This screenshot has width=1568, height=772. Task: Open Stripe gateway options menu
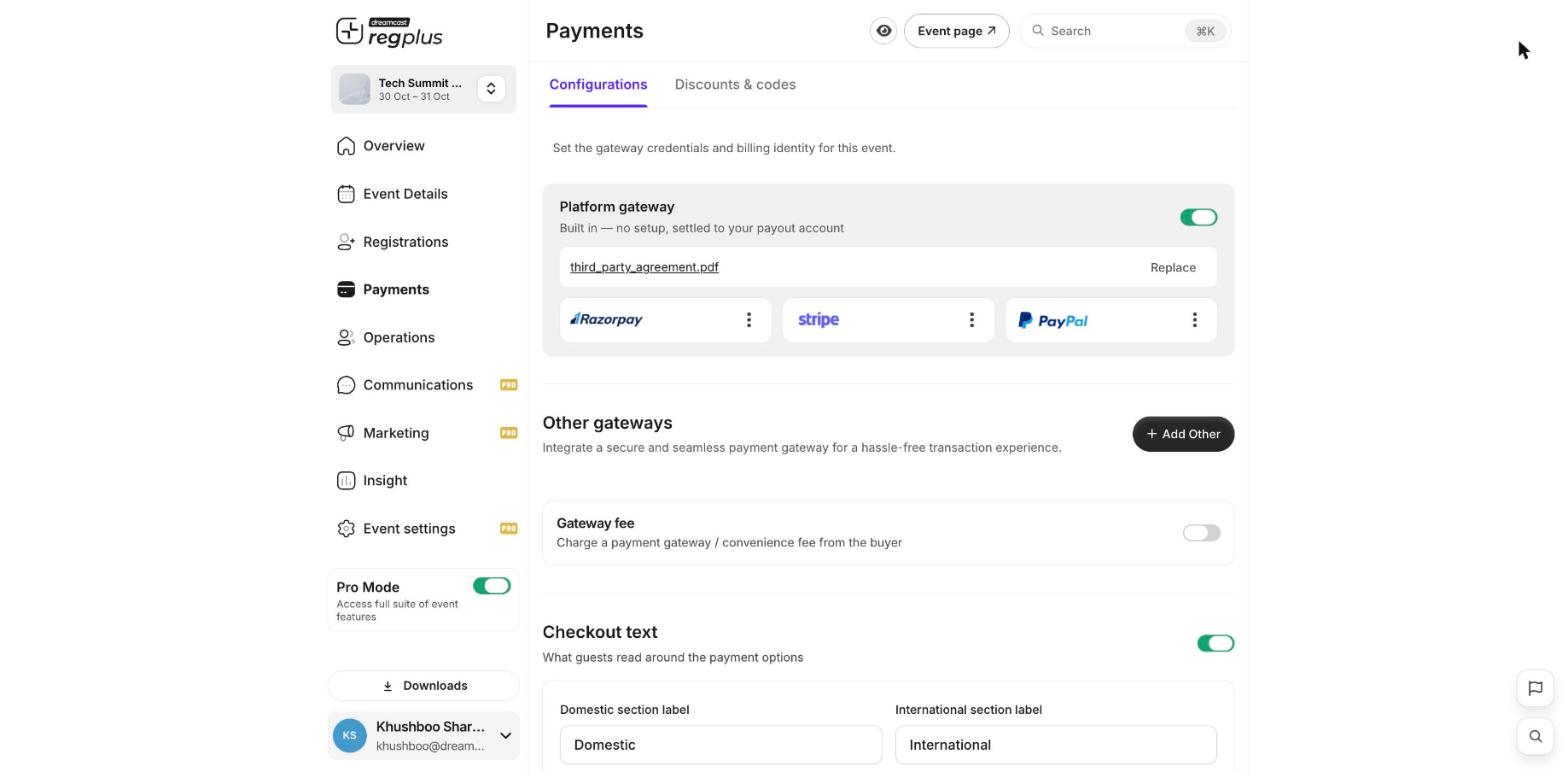[x=972, y=320]
